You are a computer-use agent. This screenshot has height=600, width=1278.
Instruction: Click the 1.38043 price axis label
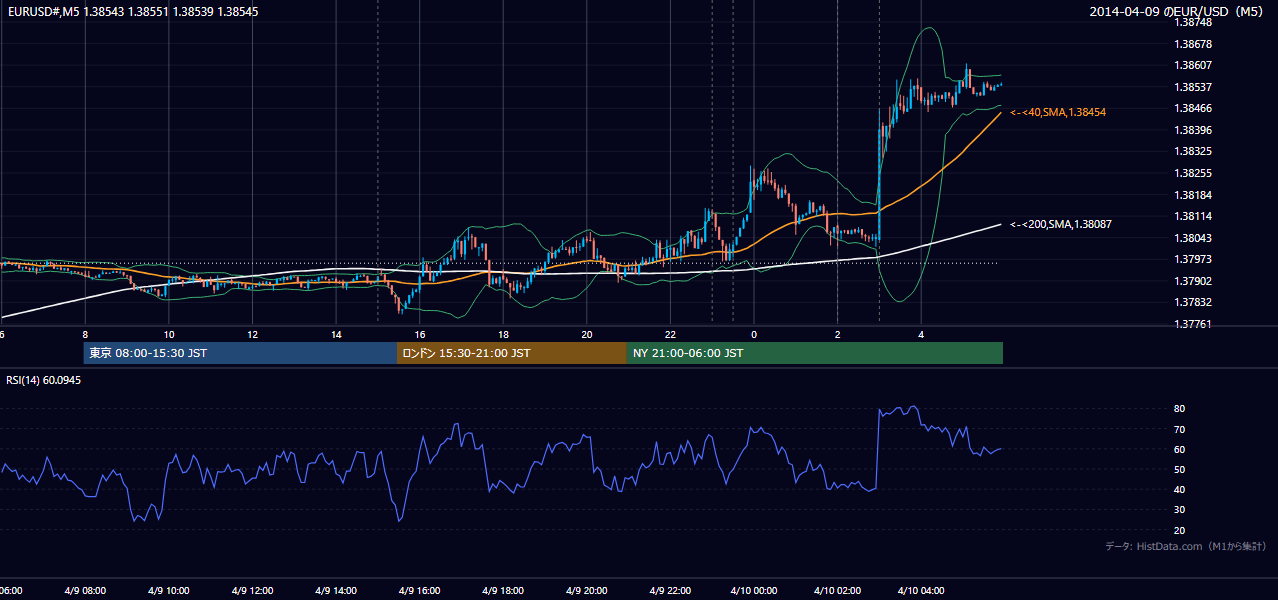coord(1194,238)
